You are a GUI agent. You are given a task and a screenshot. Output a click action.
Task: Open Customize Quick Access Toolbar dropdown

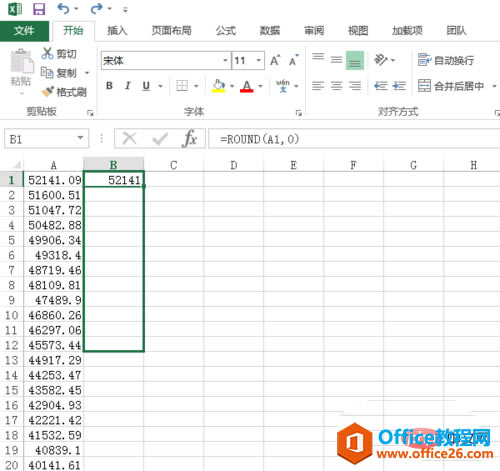pos(125,10)
